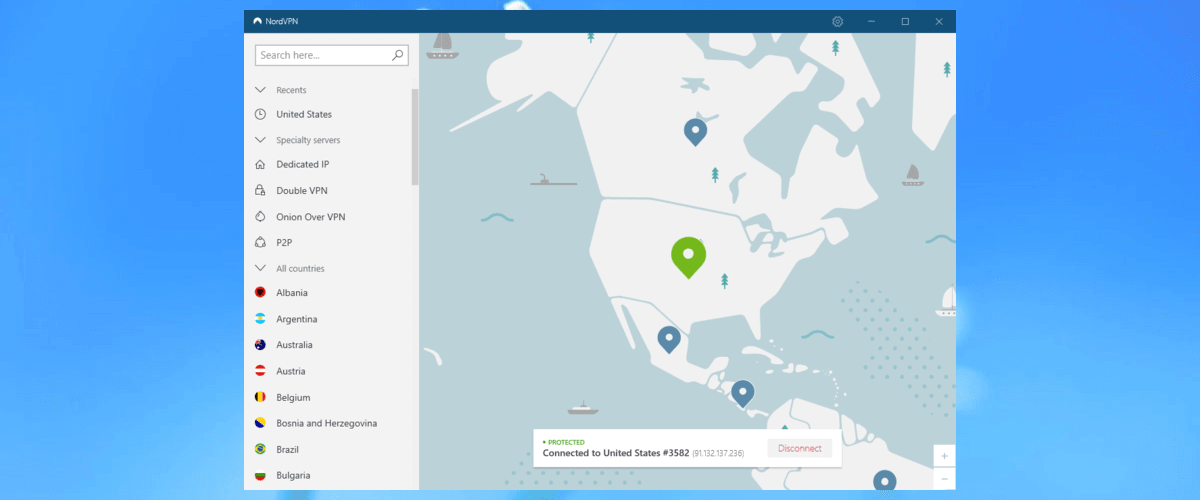The height and width of the screenshot is (500, 1200).
Task: Select United States from Recents
Action: point(304,114)
